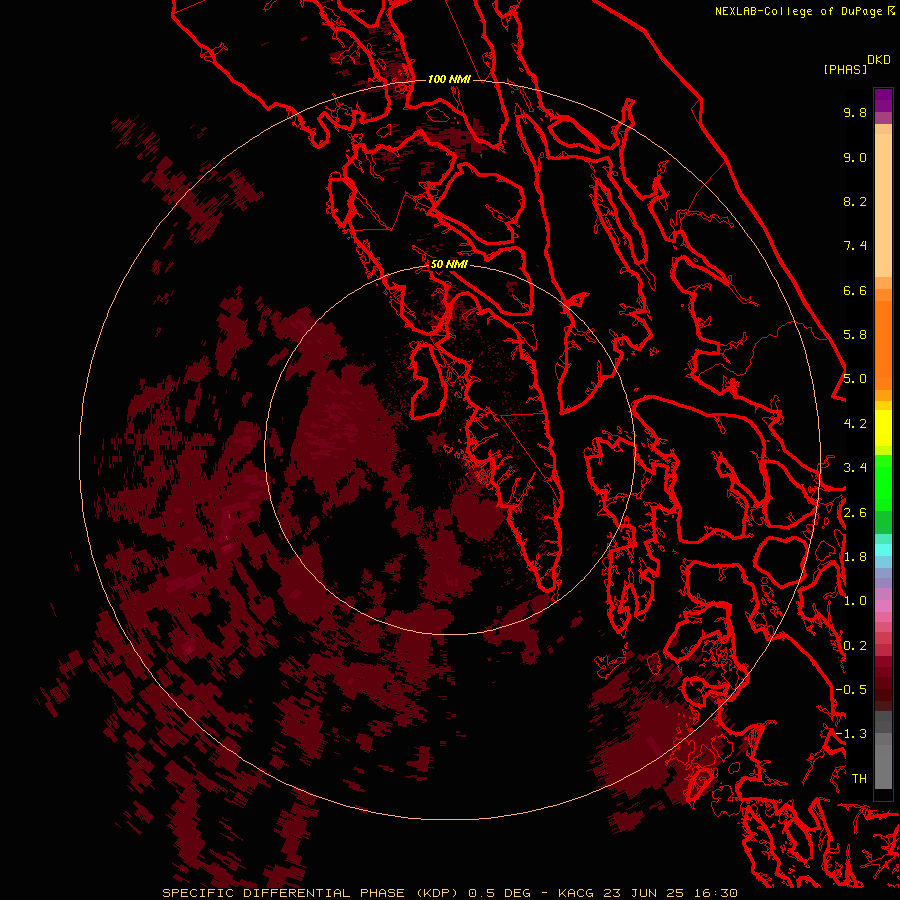Click the 1.0 value on the color scale
The image size is (900, 900).
855,601
